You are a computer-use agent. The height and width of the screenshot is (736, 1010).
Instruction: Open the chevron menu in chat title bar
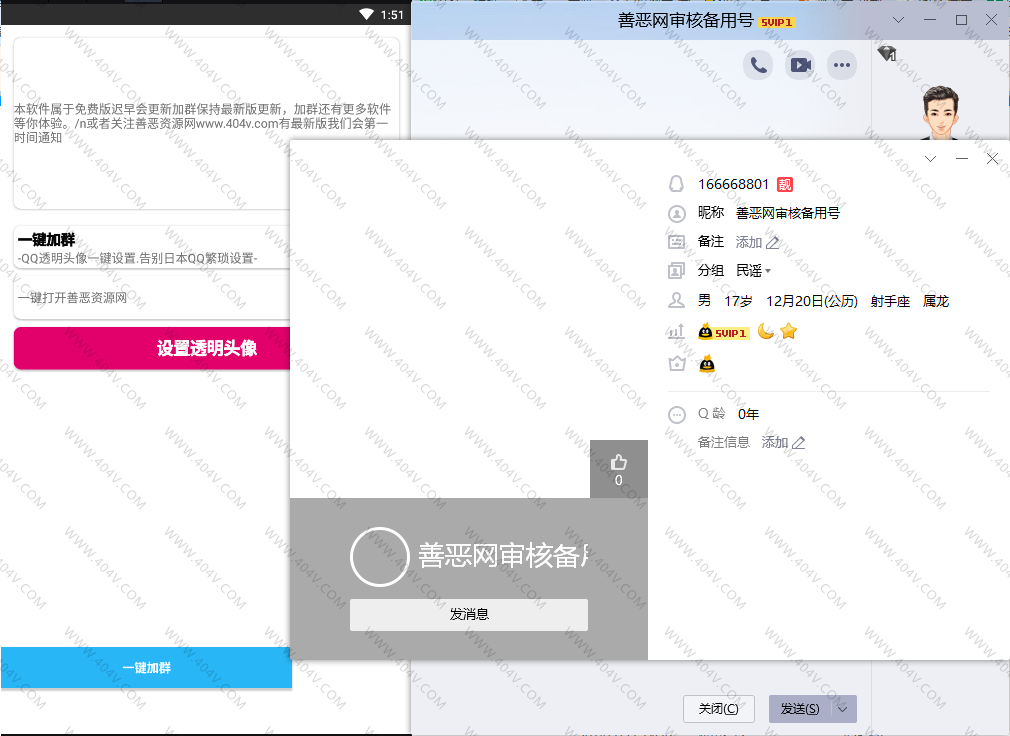click(898, 20)
